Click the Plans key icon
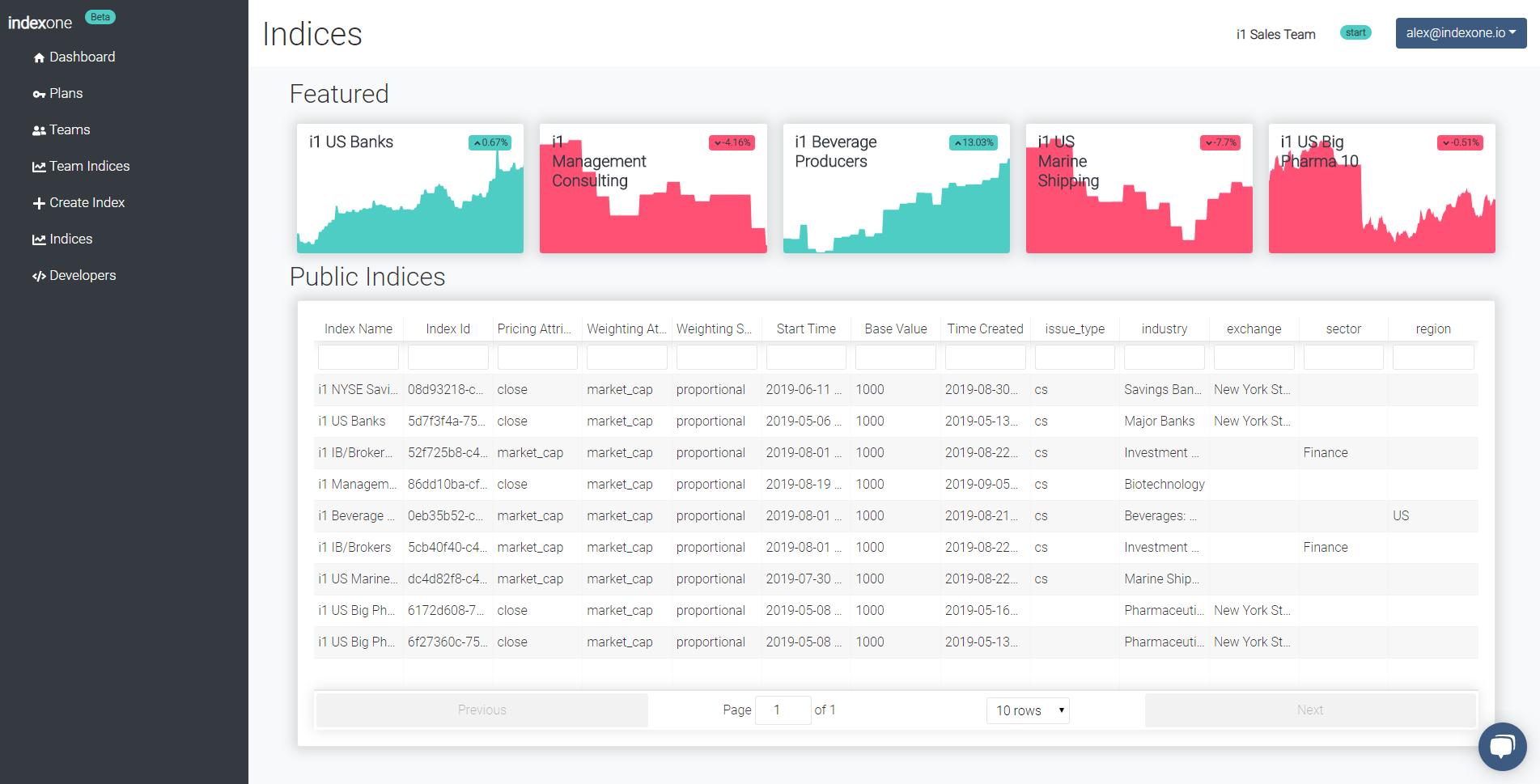The image size is (1540, 784). (39, 94)
